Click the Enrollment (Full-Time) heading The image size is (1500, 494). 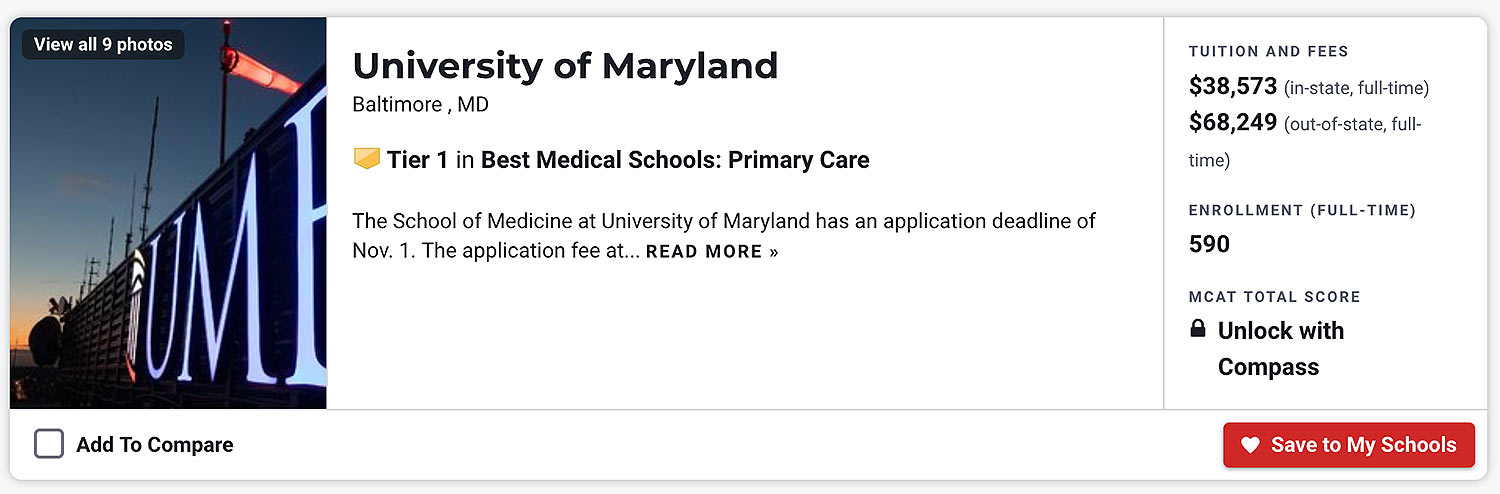(1302, 210)
